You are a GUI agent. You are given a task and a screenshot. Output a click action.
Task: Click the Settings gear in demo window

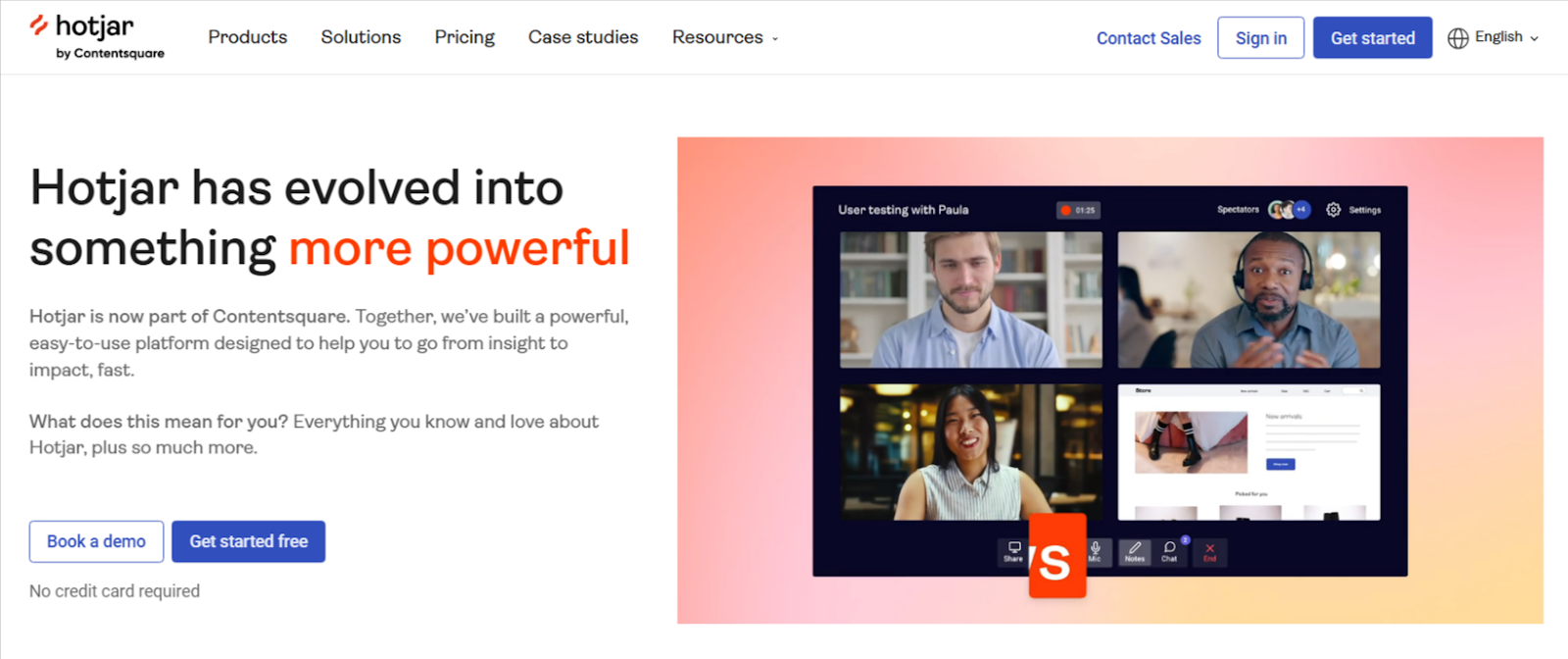1334,210
